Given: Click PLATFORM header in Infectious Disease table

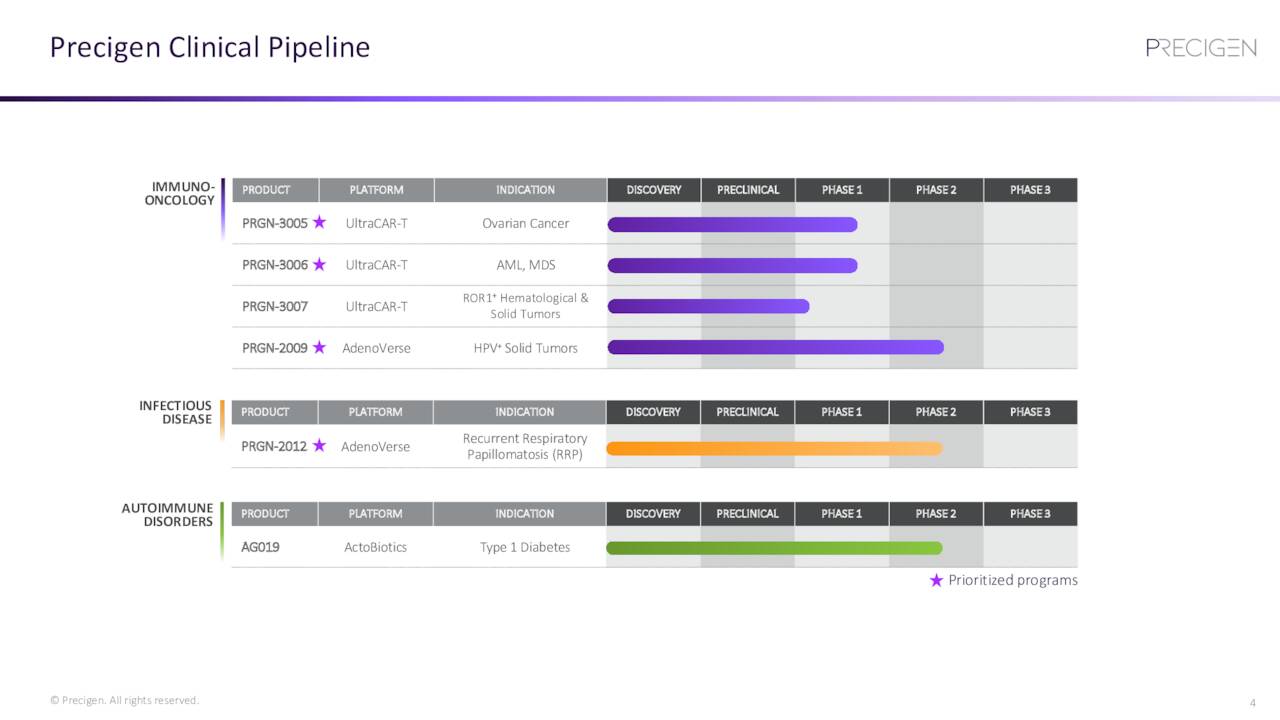Looking at the screenshot, I should click(376, 412).
